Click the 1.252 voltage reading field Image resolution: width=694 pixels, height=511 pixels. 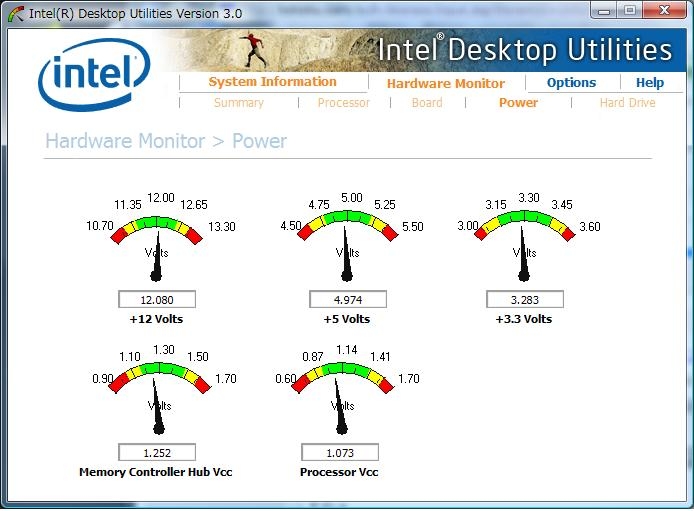pyautogui.click(x=157, y=453)
